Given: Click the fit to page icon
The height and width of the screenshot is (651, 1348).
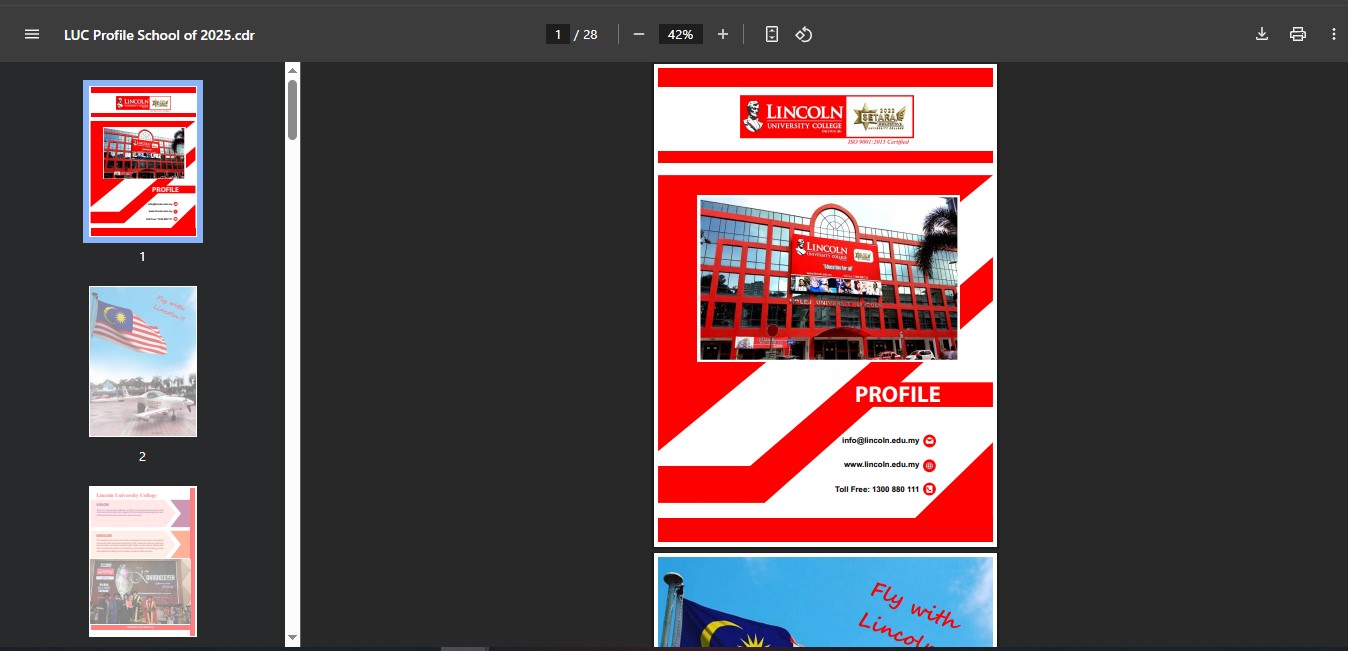Looking at the screenshot, I should (x=771, y=34).
